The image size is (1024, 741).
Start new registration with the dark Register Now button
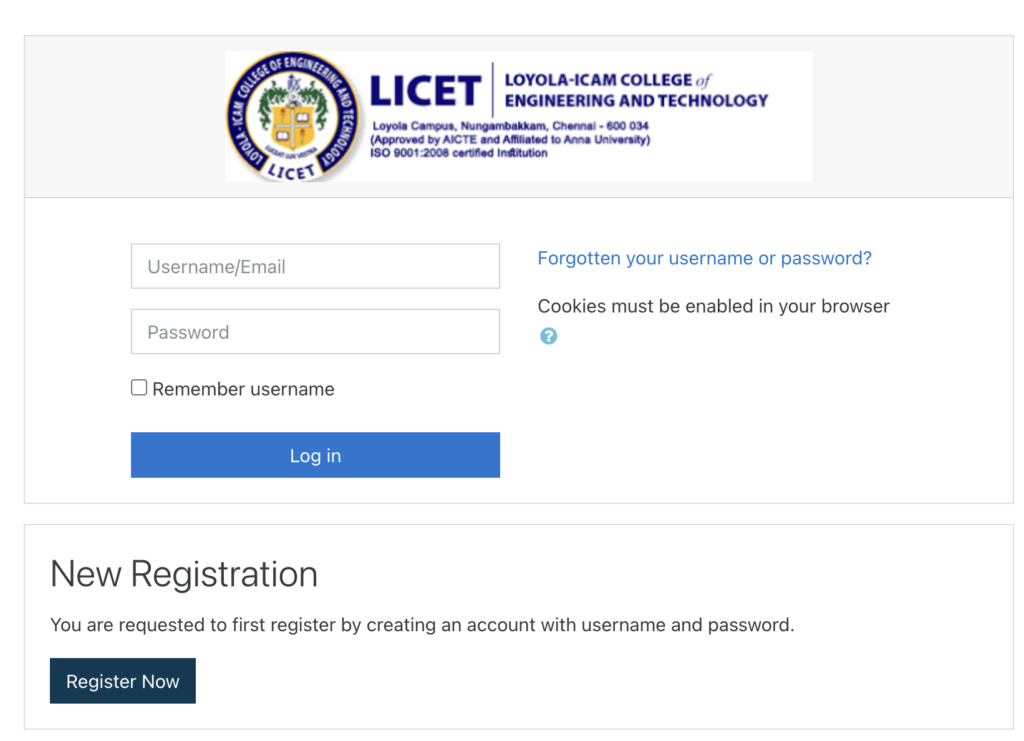(122, 681)
